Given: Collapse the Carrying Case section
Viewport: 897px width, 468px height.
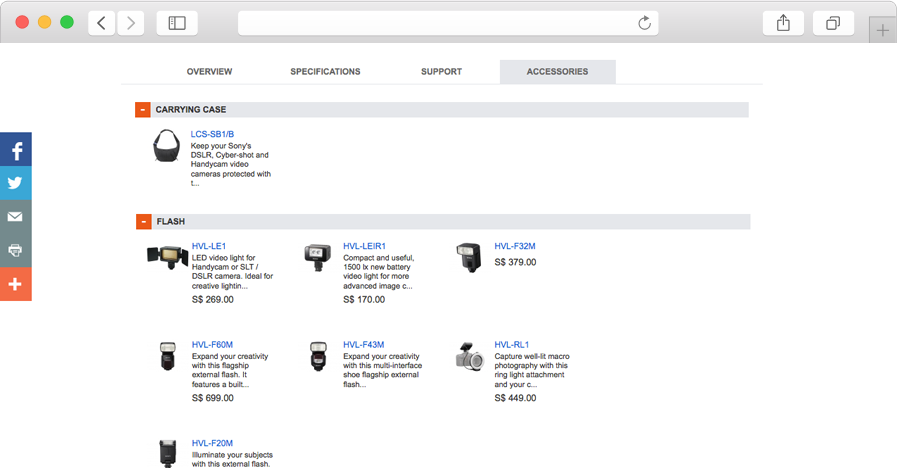Looking at the screenshot, I should tap(142, 110).
